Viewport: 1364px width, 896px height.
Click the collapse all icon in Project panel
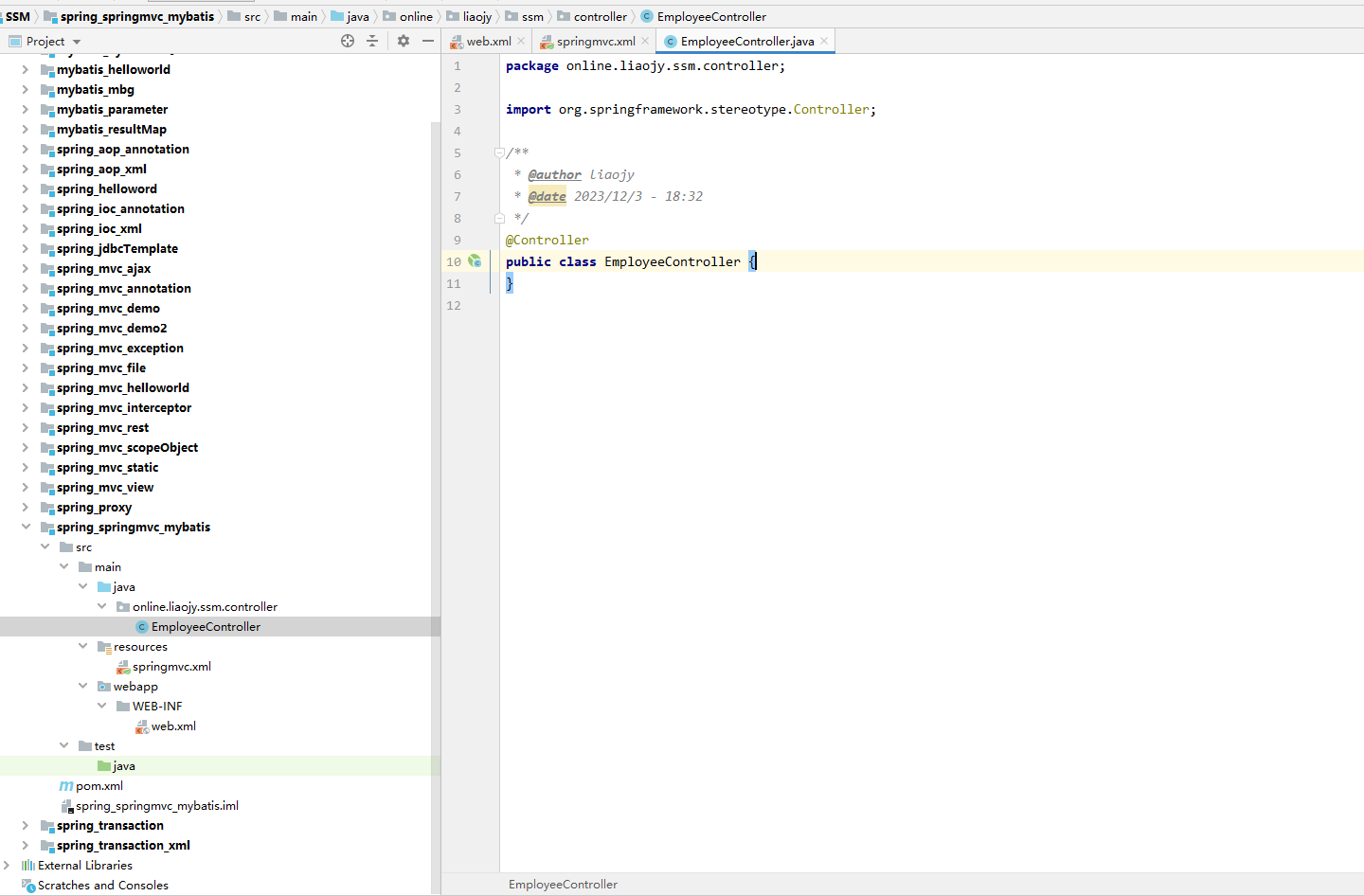coord(372,41)
